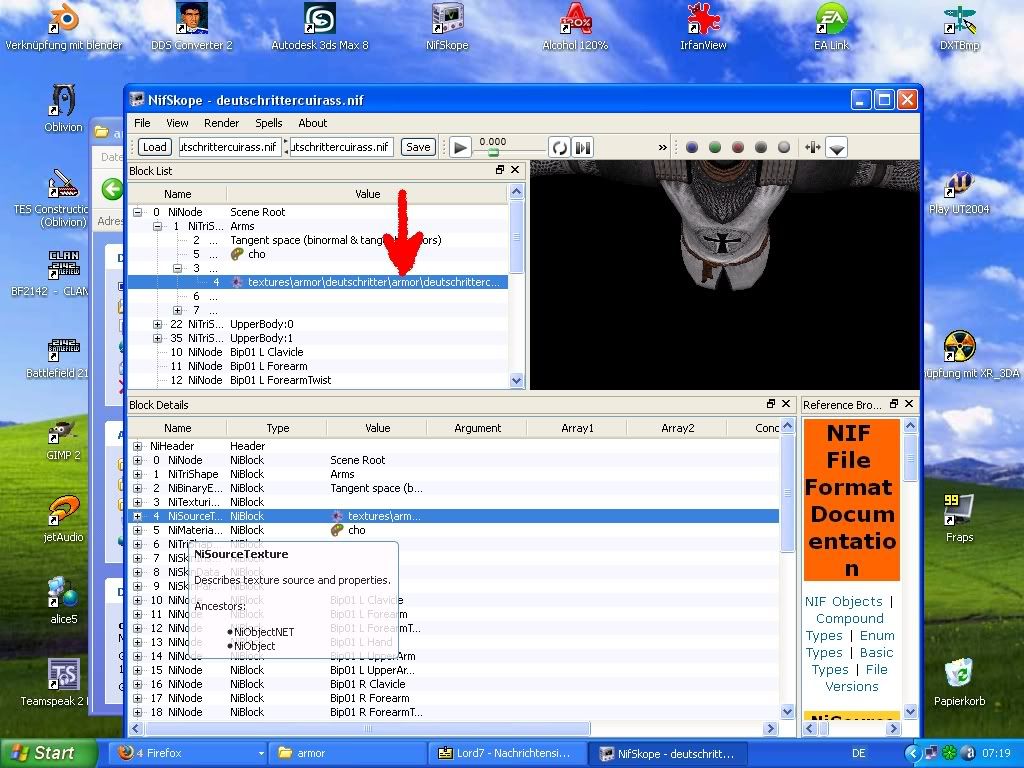Open the Render menu
The image size is (1024, 768).
pos(221,123)
